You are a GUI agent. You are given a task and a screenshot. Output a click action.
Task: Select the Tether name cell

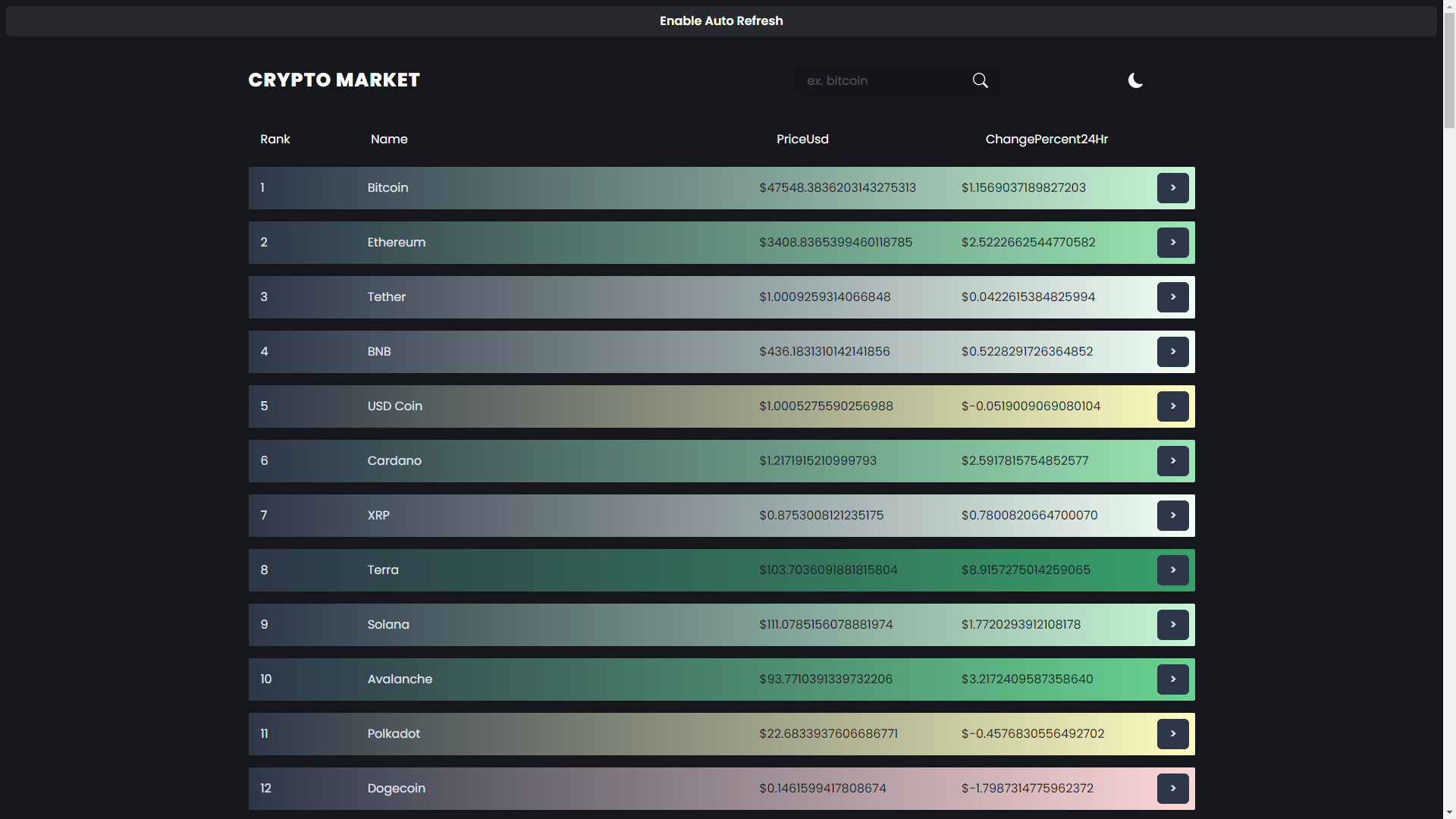pos(387,297)
